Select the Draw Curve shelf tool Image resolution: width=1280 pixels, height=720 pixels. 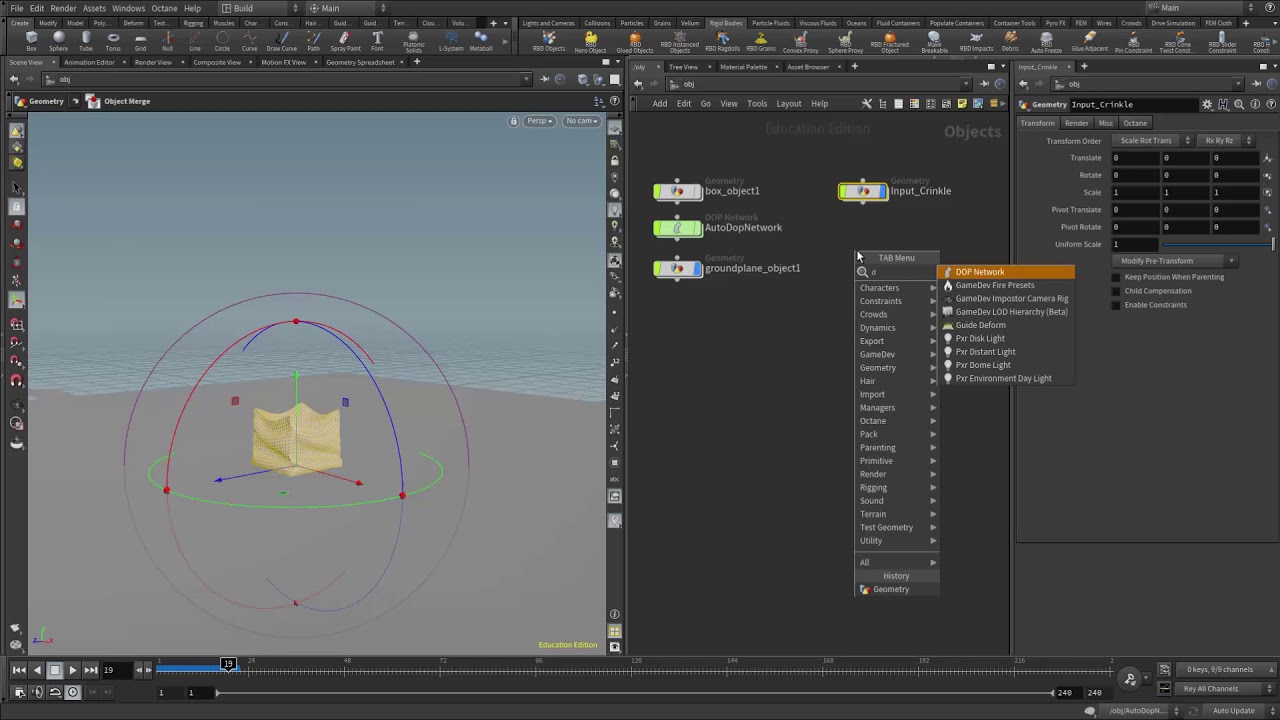(x=281, y=42)
